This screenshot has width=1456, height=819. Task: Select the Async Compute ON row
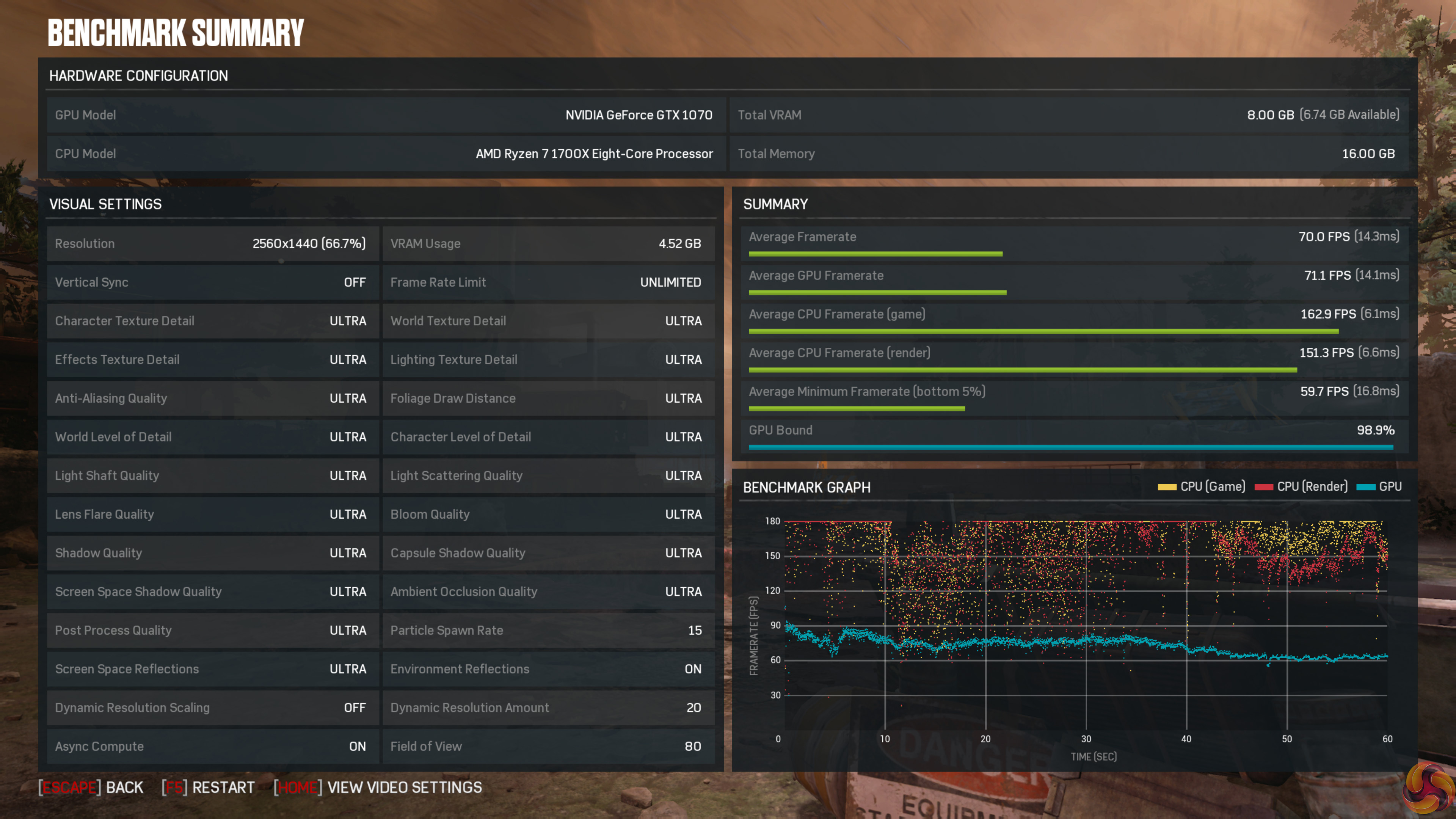tap(212, 746)
